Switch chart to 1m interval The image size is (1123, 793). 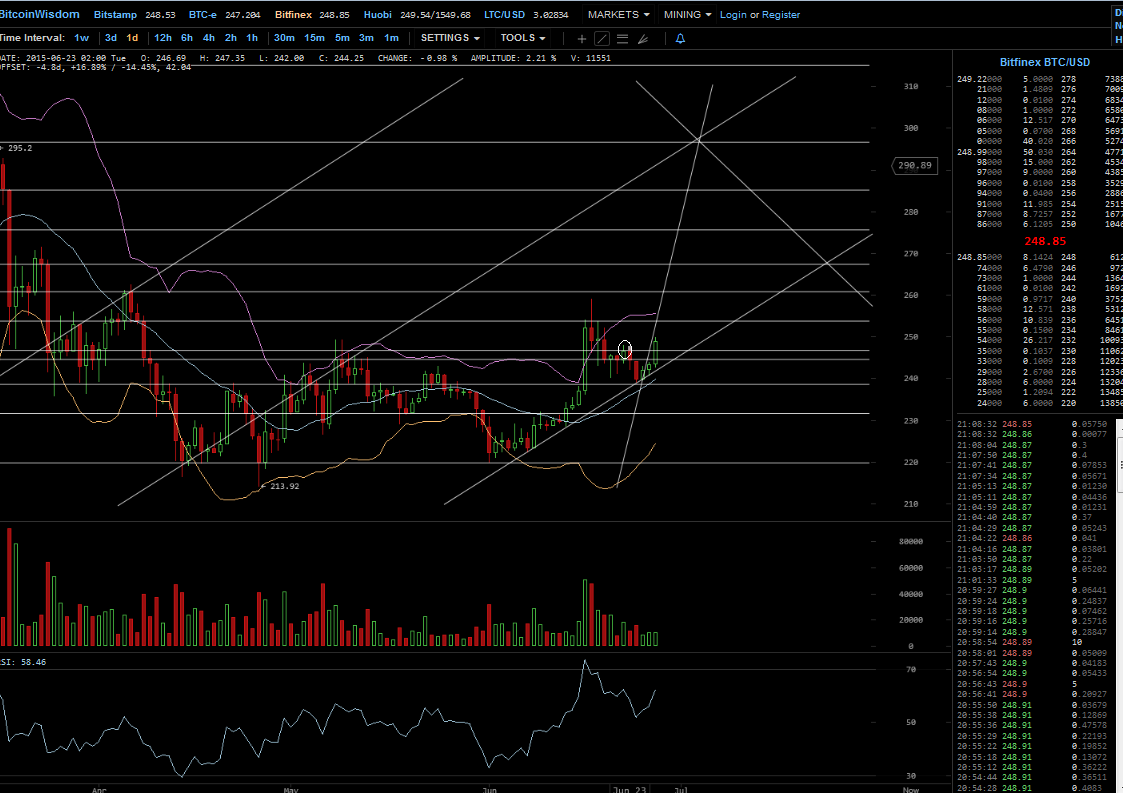click(x=391, y=38)
